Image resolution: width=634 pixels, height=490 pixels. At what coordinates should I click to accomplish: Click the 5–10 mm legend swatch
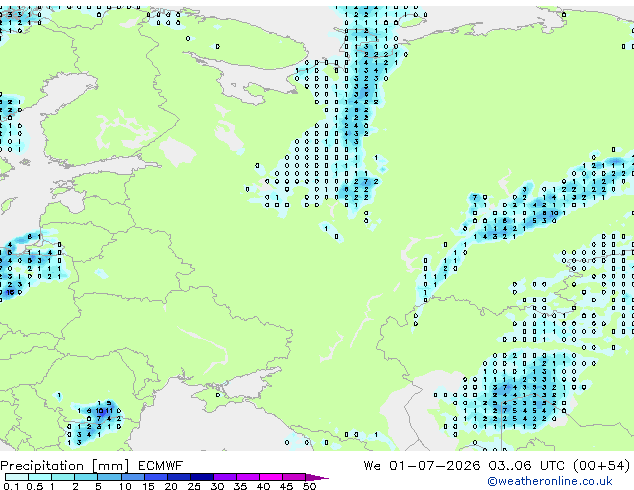click(x=109, y=477)
